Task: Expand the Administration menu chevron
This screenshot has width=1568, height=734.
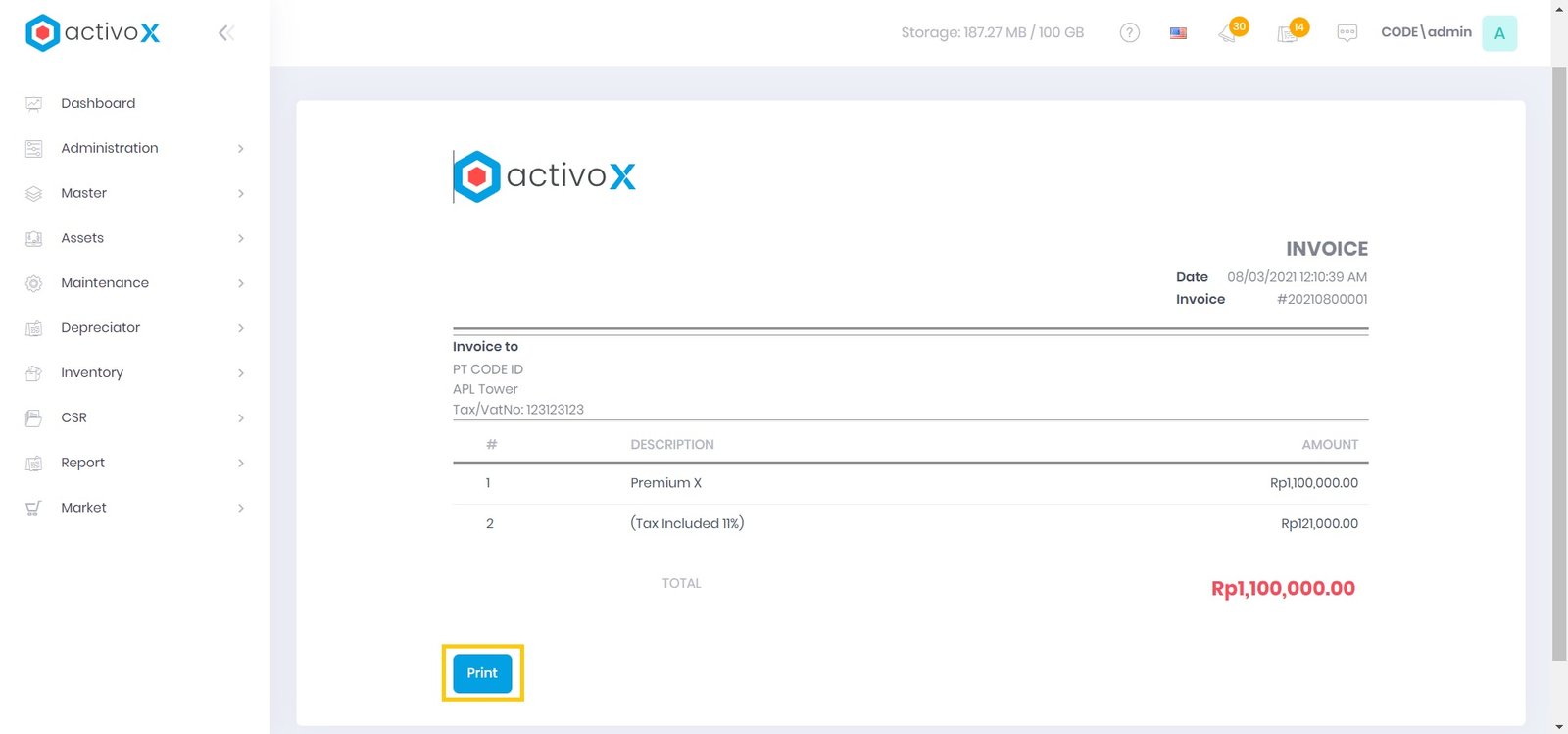Action: 241,149
